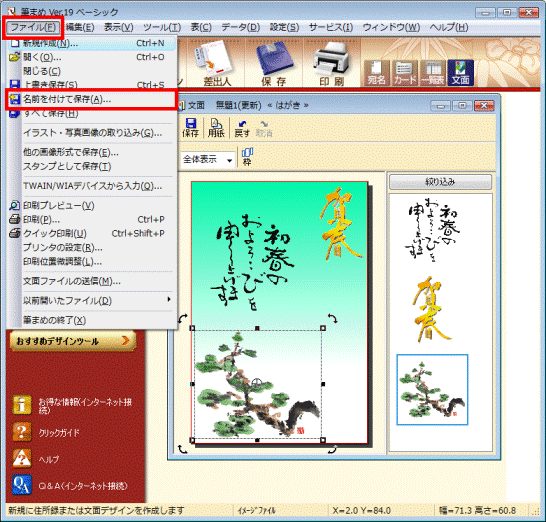Click the クイック印刷 printer icon in menu
The width and height of the screenshot is (546, 522).
coord(14,234)
